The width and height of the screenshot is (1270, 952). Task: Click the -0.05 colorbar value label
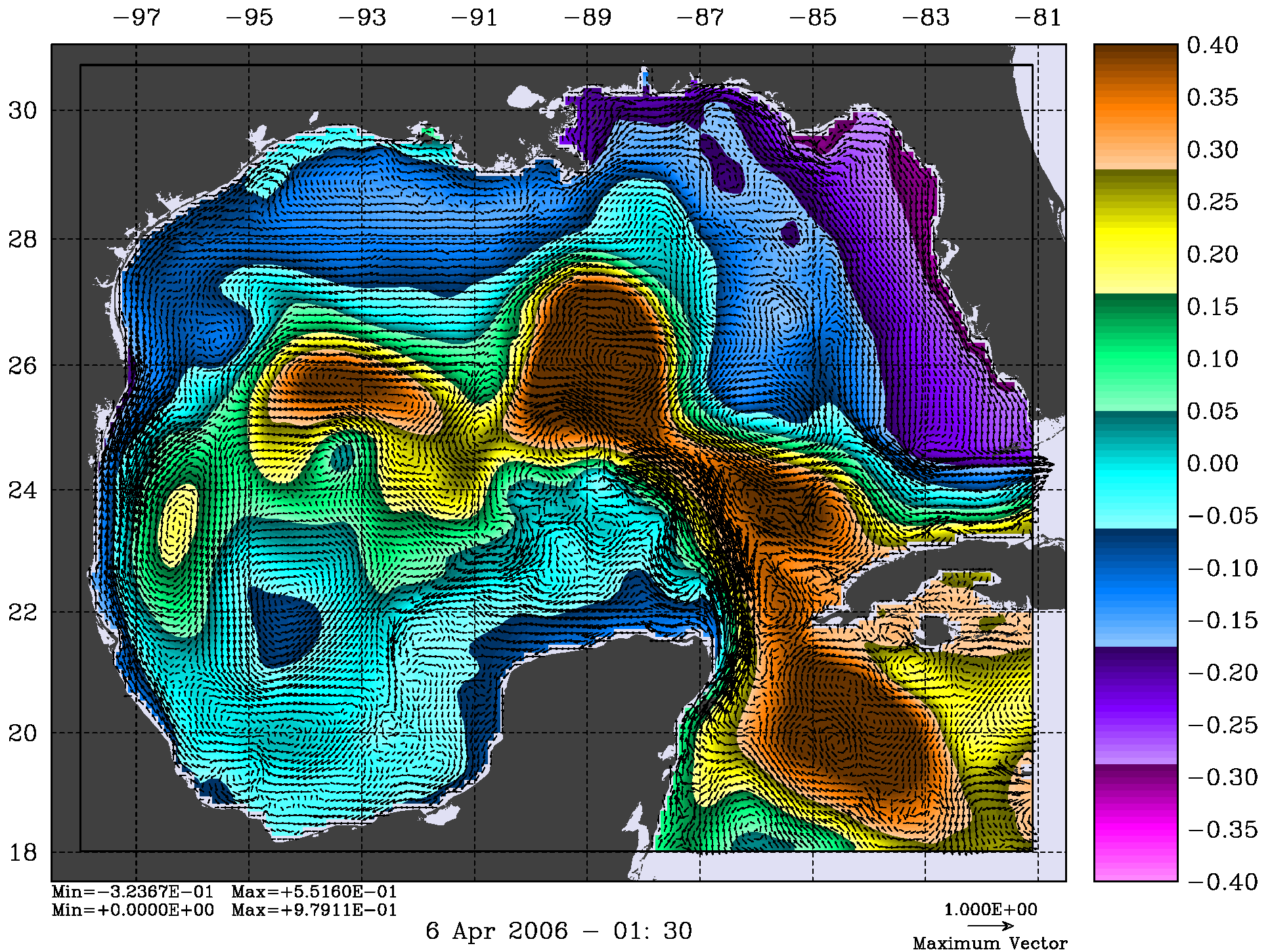(1223, 516)
